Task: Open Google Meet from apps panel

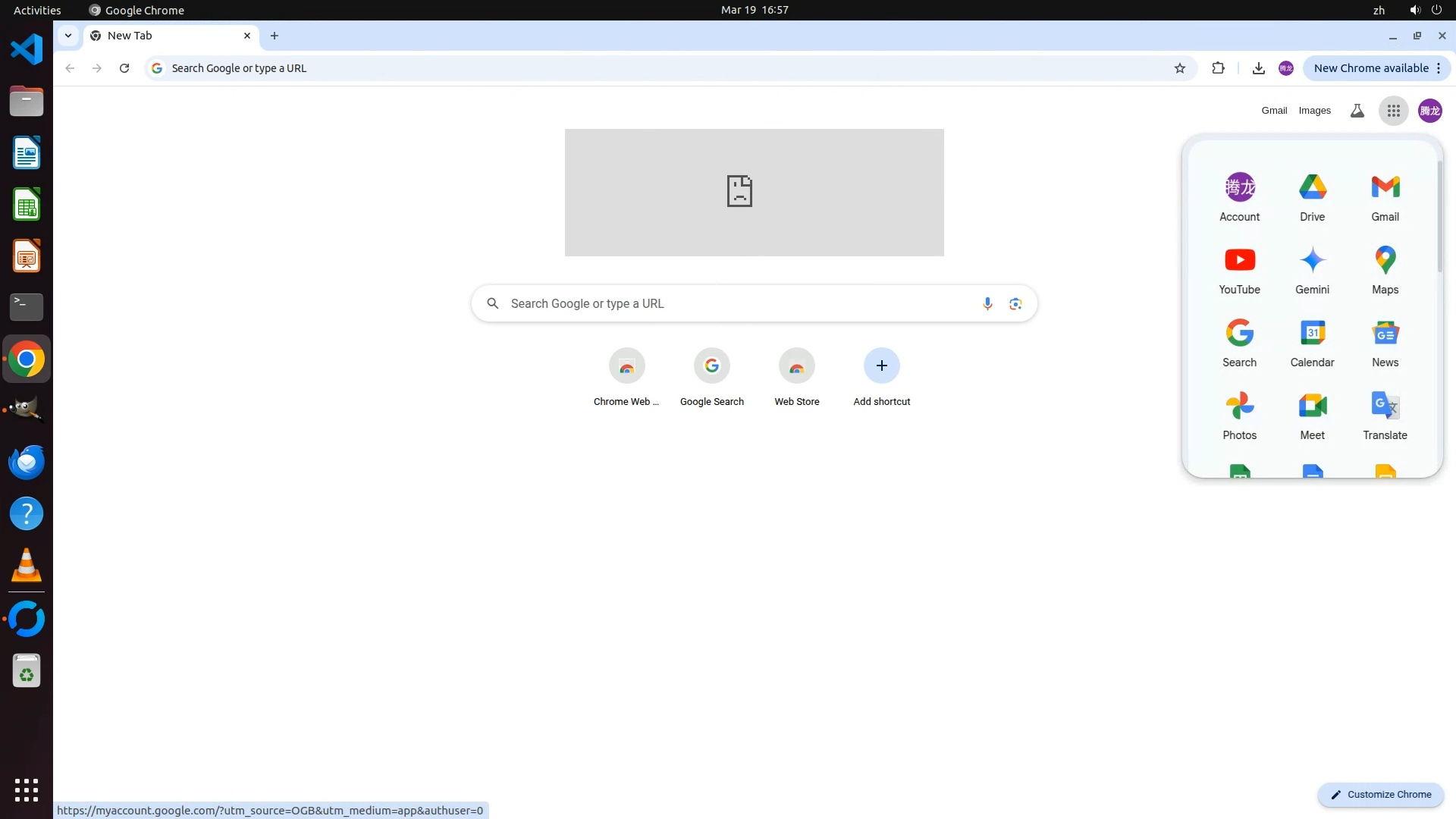Action: 1312,414
